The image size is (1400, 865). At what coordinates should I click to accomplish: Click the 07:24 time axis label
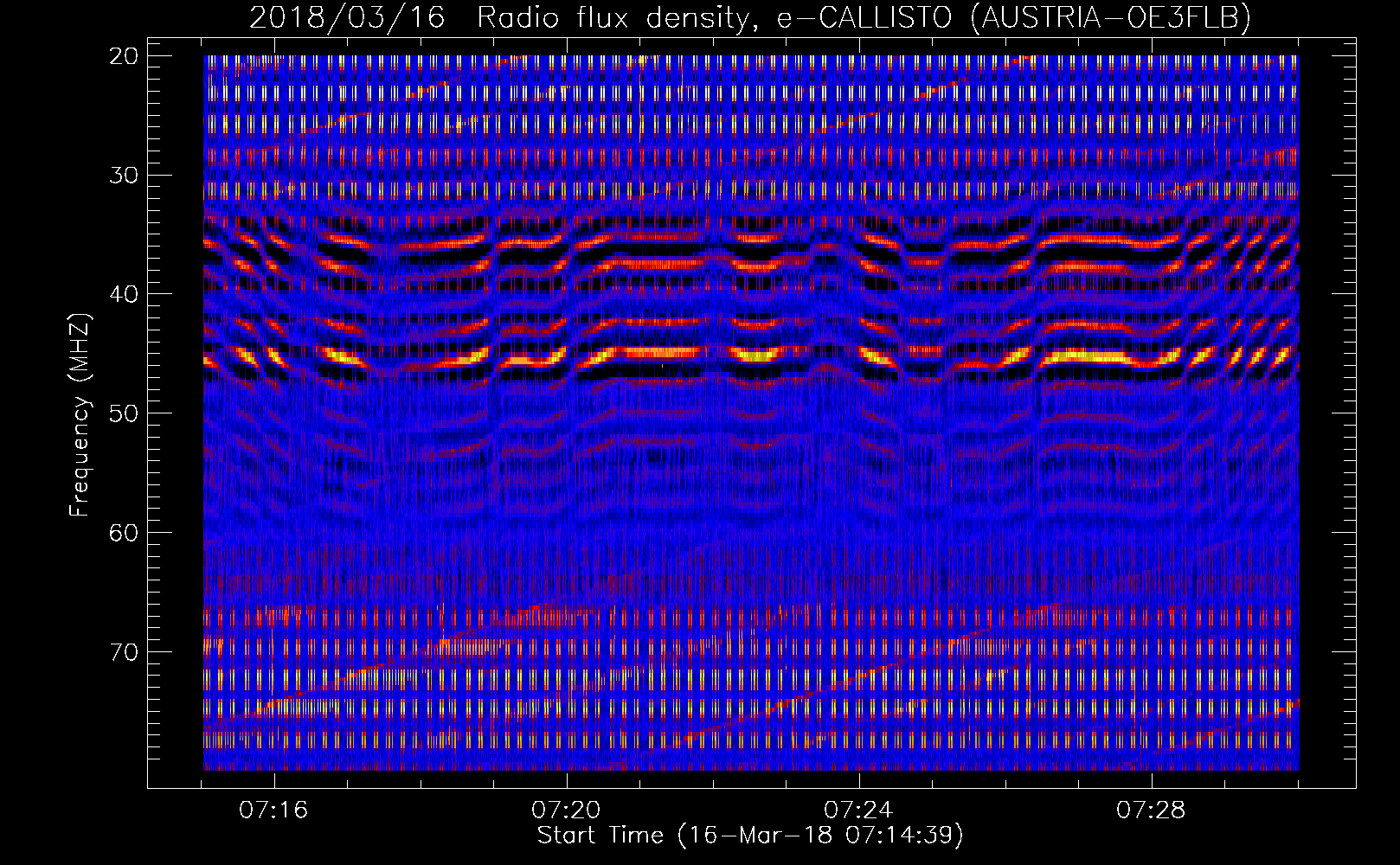pos(859,811)
